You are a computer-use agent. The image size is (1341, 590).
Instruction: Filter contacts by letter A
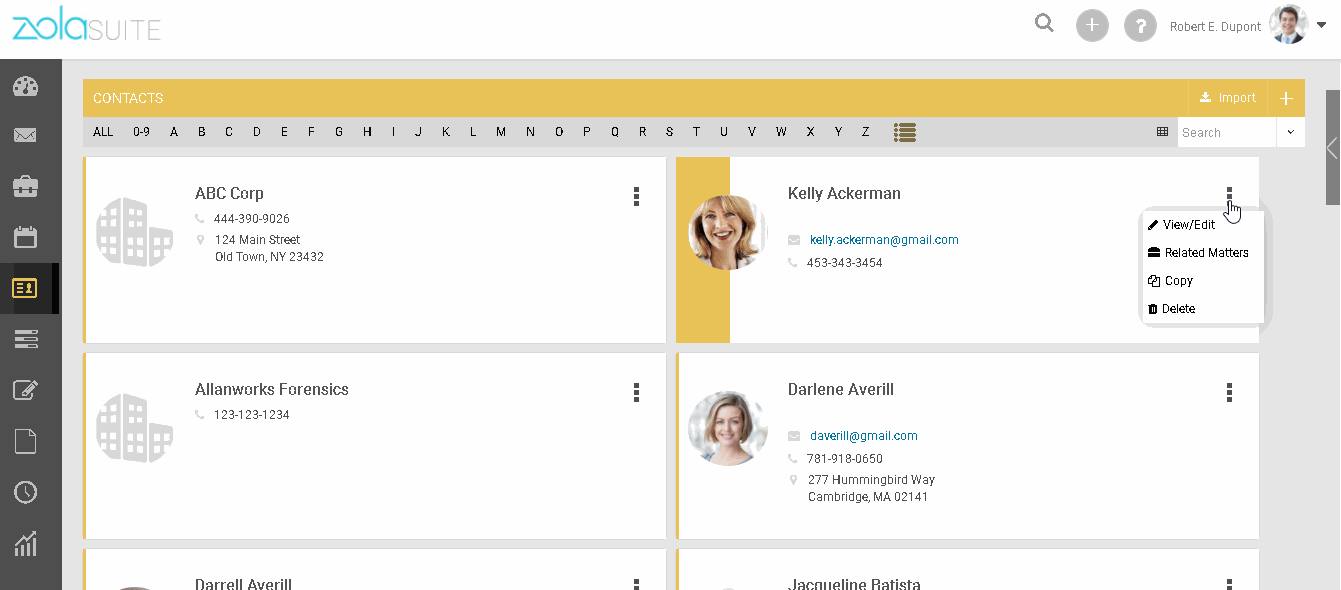tap(174, 132)
